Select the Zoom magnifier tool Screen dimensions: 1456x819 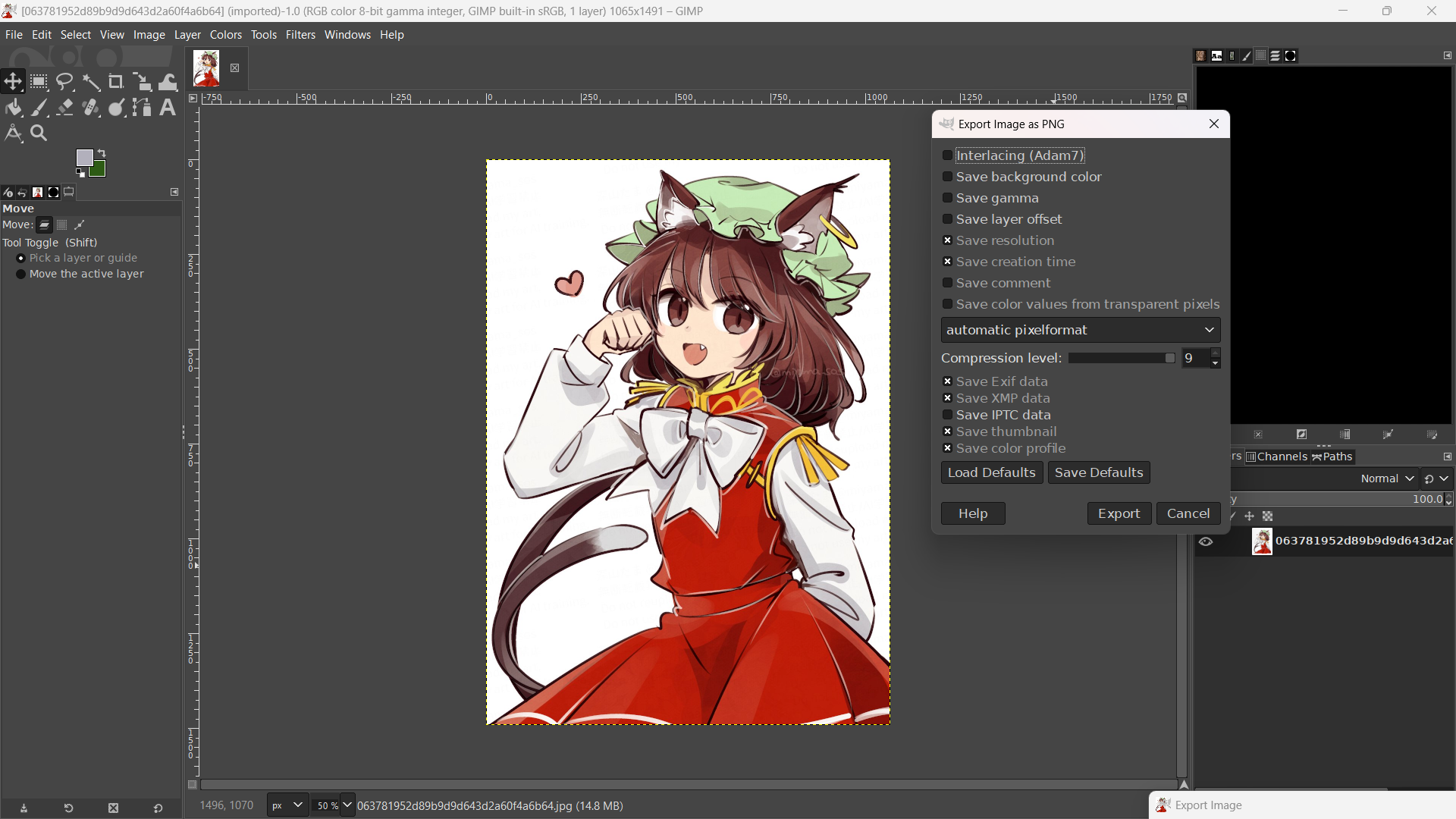click(x=39, y=133)
